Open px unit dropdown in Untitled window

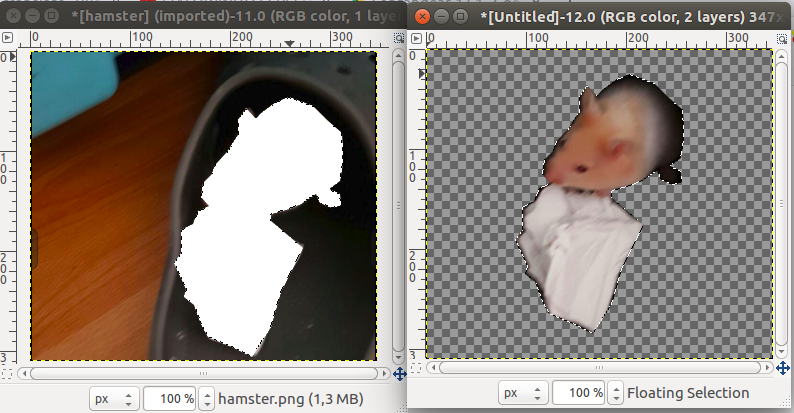tap(523, 393)
